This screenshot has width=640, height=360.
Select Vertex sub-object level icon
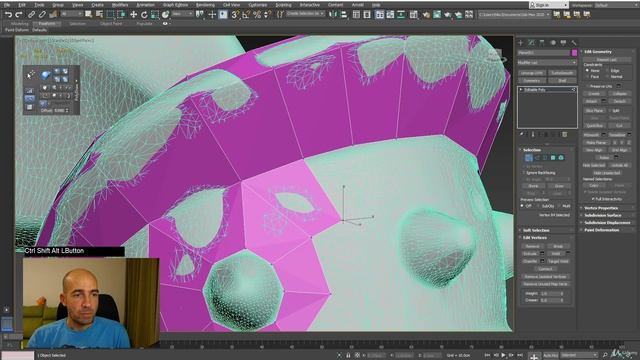pyautogui.click(x=529, y=158)
